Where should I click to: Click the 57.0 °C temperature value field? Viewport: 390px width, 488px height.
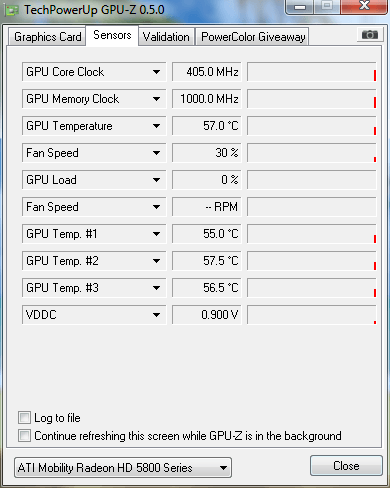(206, 126)
